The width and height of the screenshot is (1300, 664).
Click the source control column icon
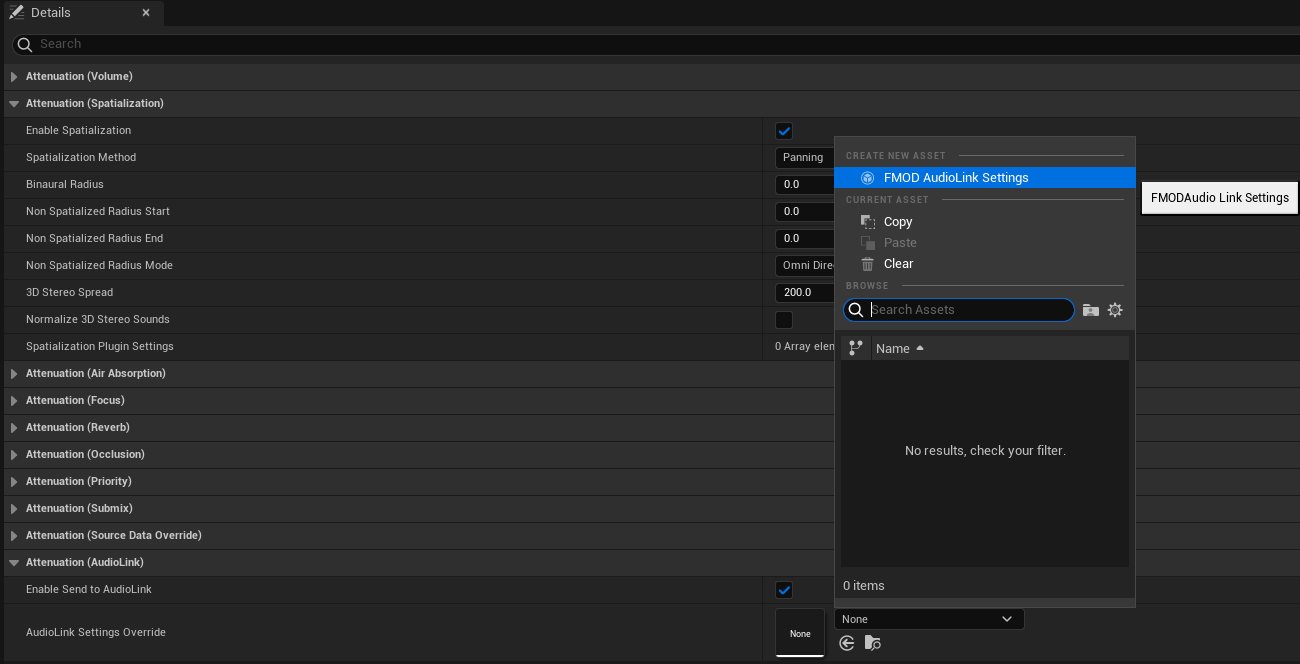tap(855, 348)
